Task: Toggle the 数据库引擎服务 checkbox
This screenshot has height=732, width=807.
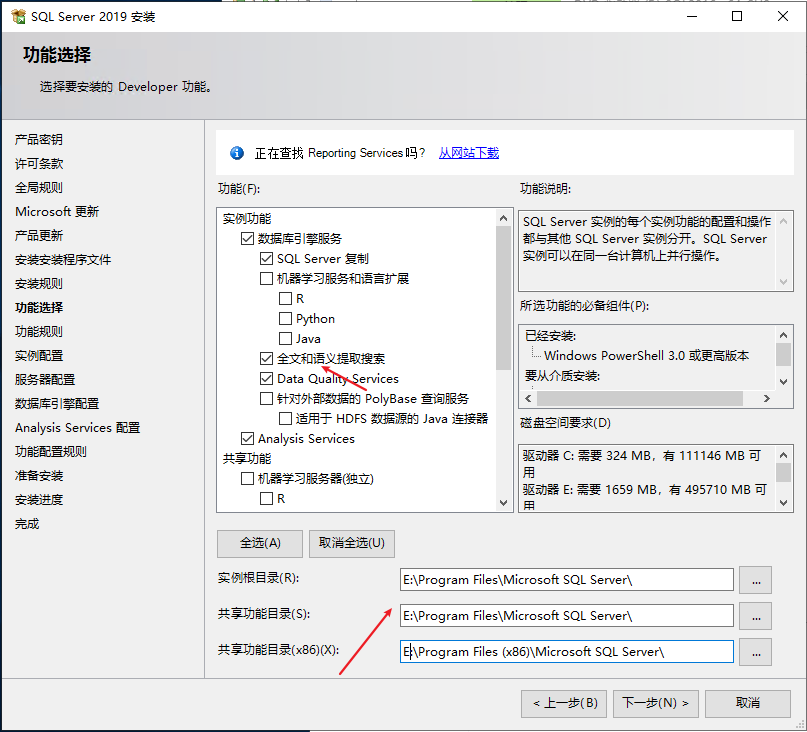Action: 248,238
